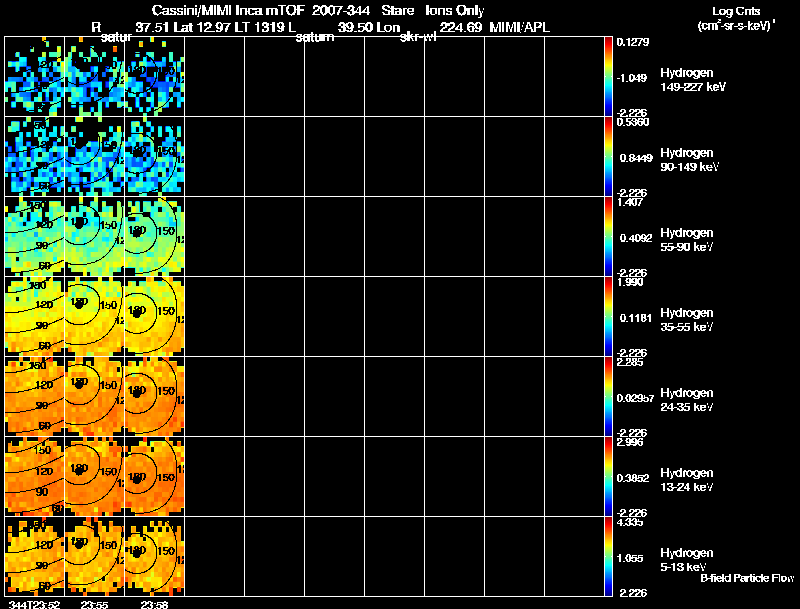
Task: Click the '-1.049' color scale value
Action: point(632,78)
